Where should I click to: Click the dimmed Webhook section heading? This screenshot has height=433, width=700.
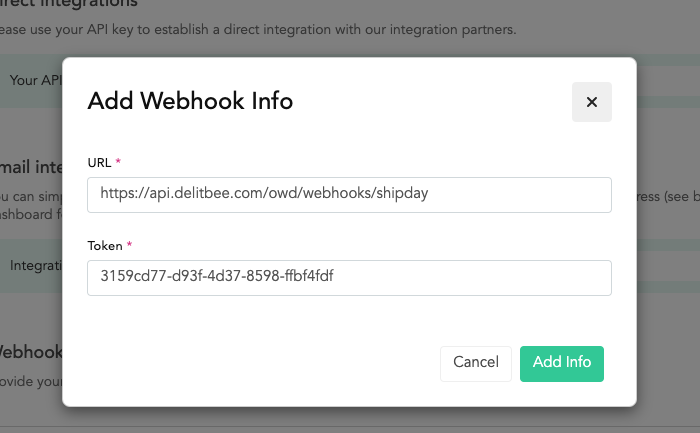(31, 352)
